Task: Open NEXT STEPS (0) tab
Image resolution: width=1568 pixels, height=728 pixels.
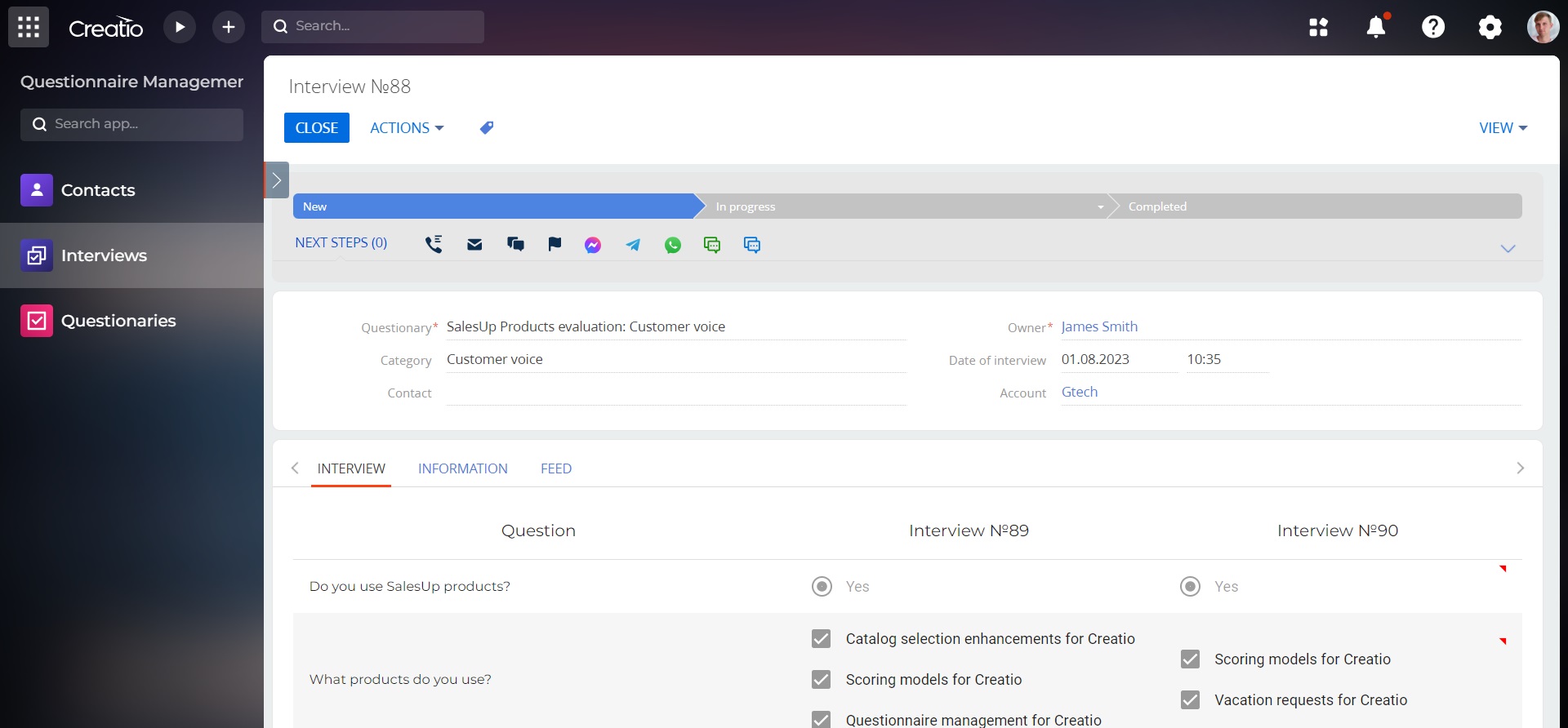Action: click(341, 242)
